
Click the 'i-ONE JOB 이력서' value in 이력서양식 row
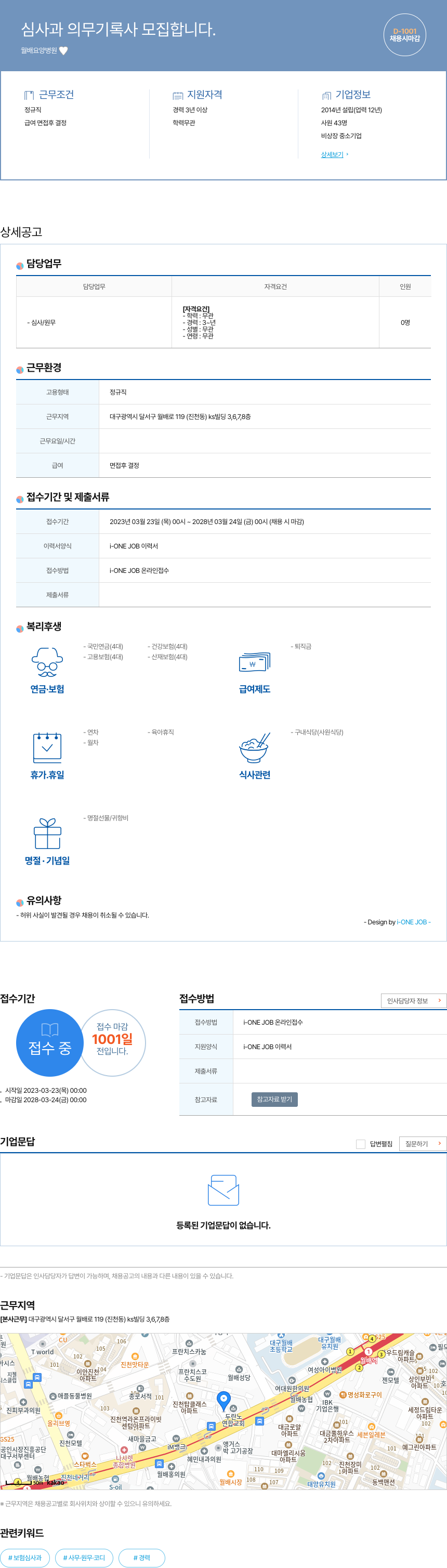134,546
